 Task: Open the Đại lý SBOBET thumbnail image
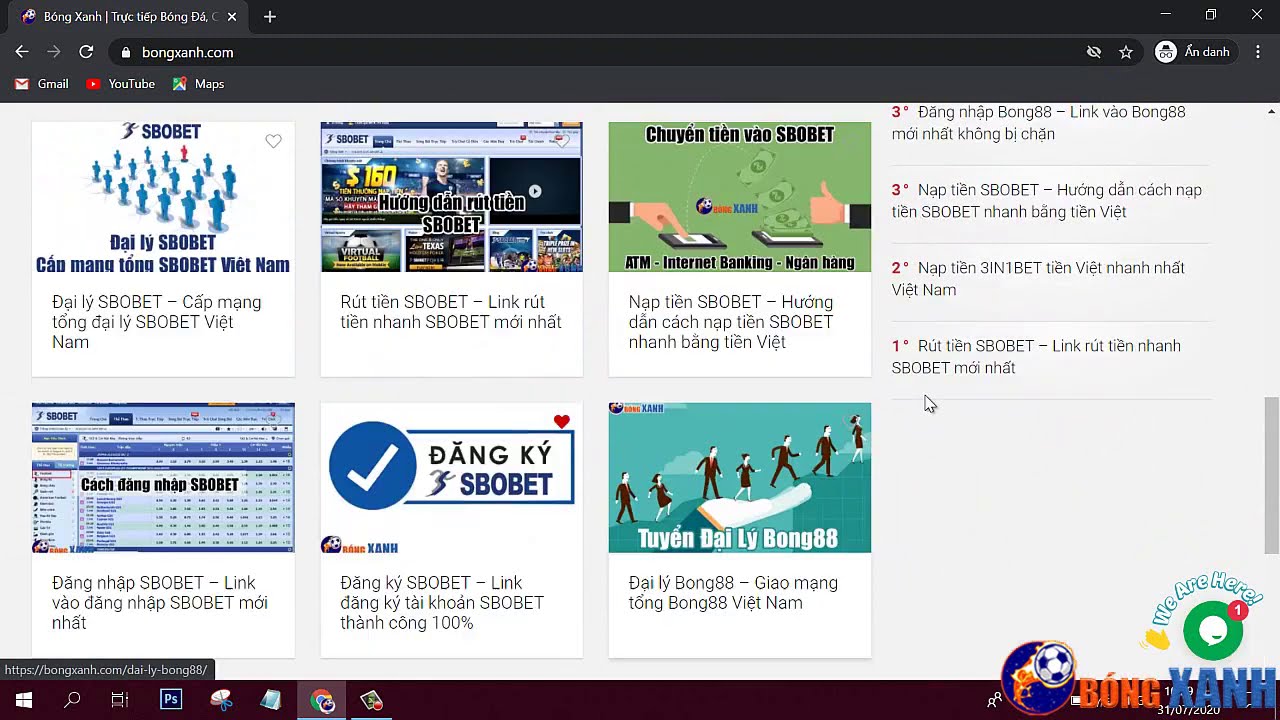pyautogui.click(x=163, y=197)
